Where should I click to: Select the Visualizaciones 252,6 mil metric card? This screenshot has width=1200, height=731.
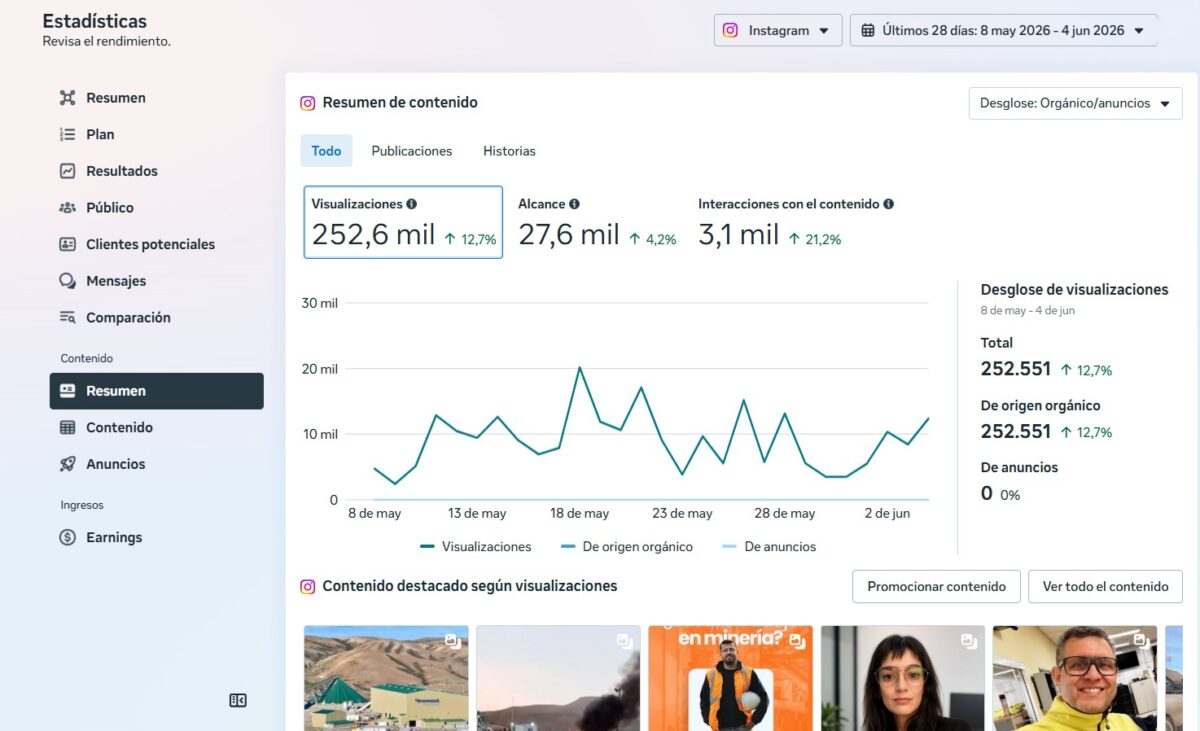click(403, 222)
